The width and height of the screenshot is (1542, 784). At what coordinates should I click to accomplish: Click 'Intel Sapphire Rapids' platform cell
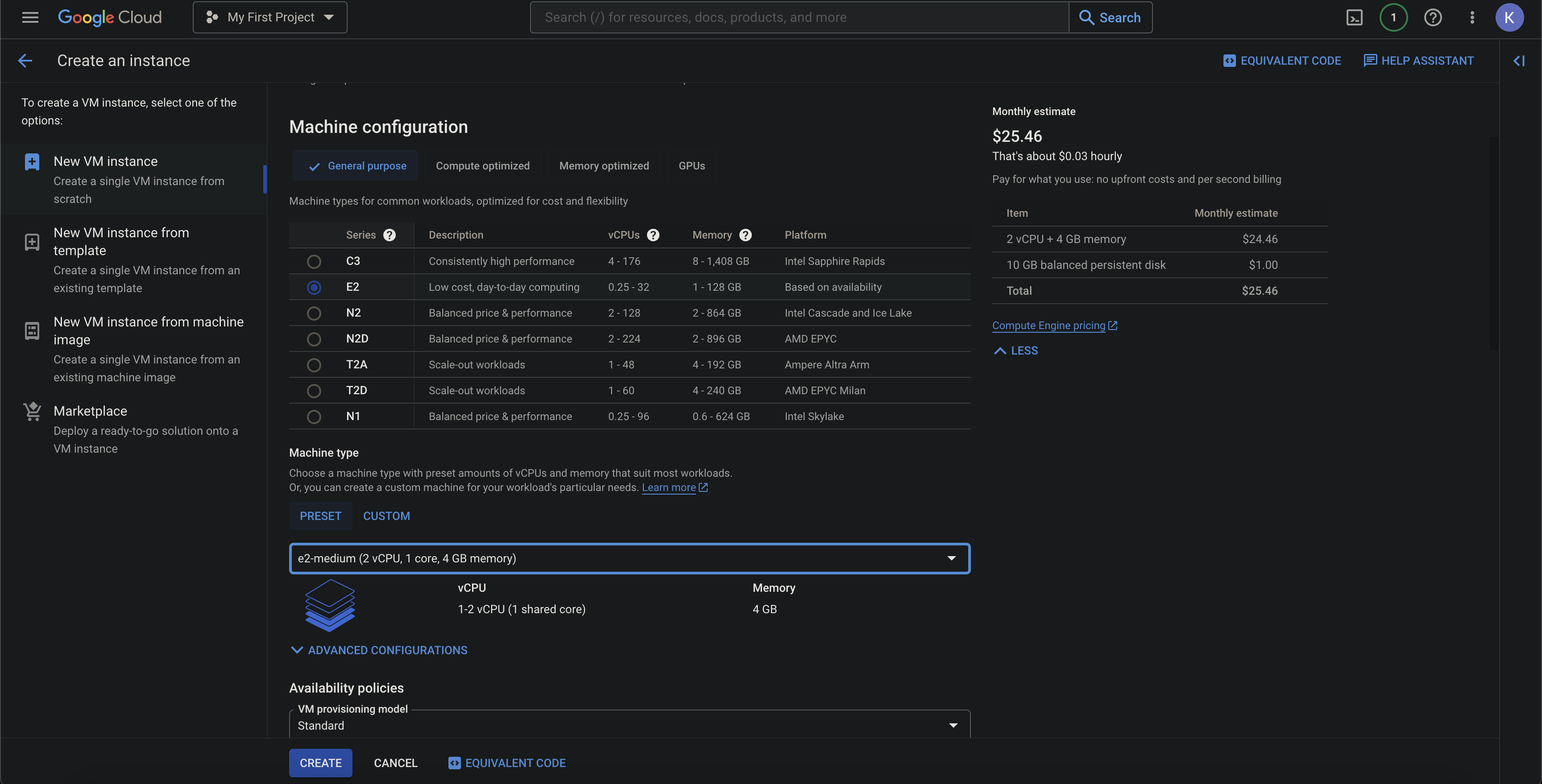(x=834, y=261)
